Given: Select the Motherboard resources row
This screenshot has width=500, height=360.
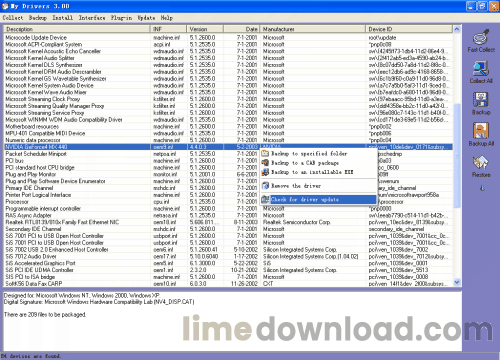Looking at the screenshot, I should [228, 126].
